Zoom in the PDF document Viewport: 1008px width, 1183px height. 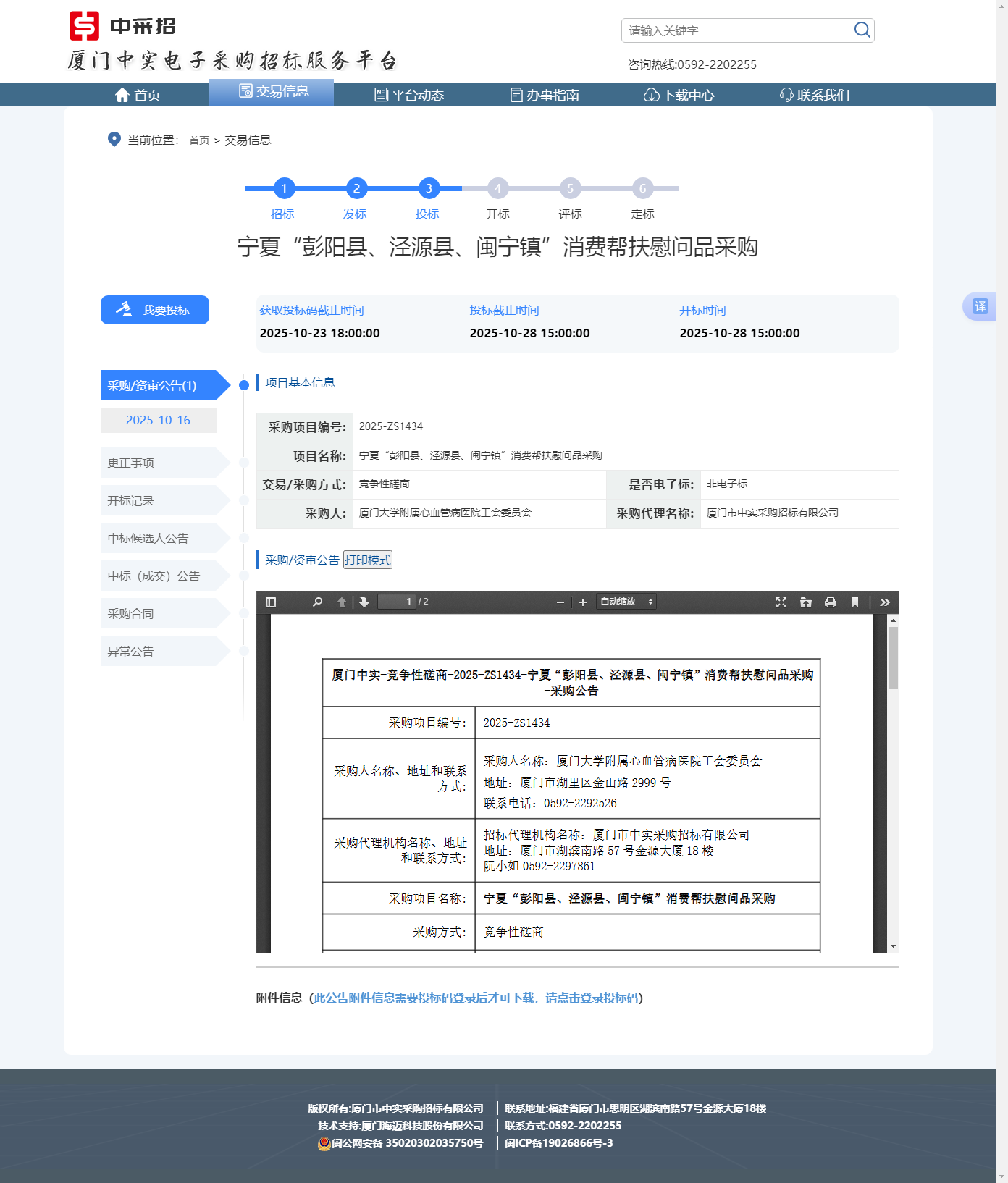click(583, 602)
